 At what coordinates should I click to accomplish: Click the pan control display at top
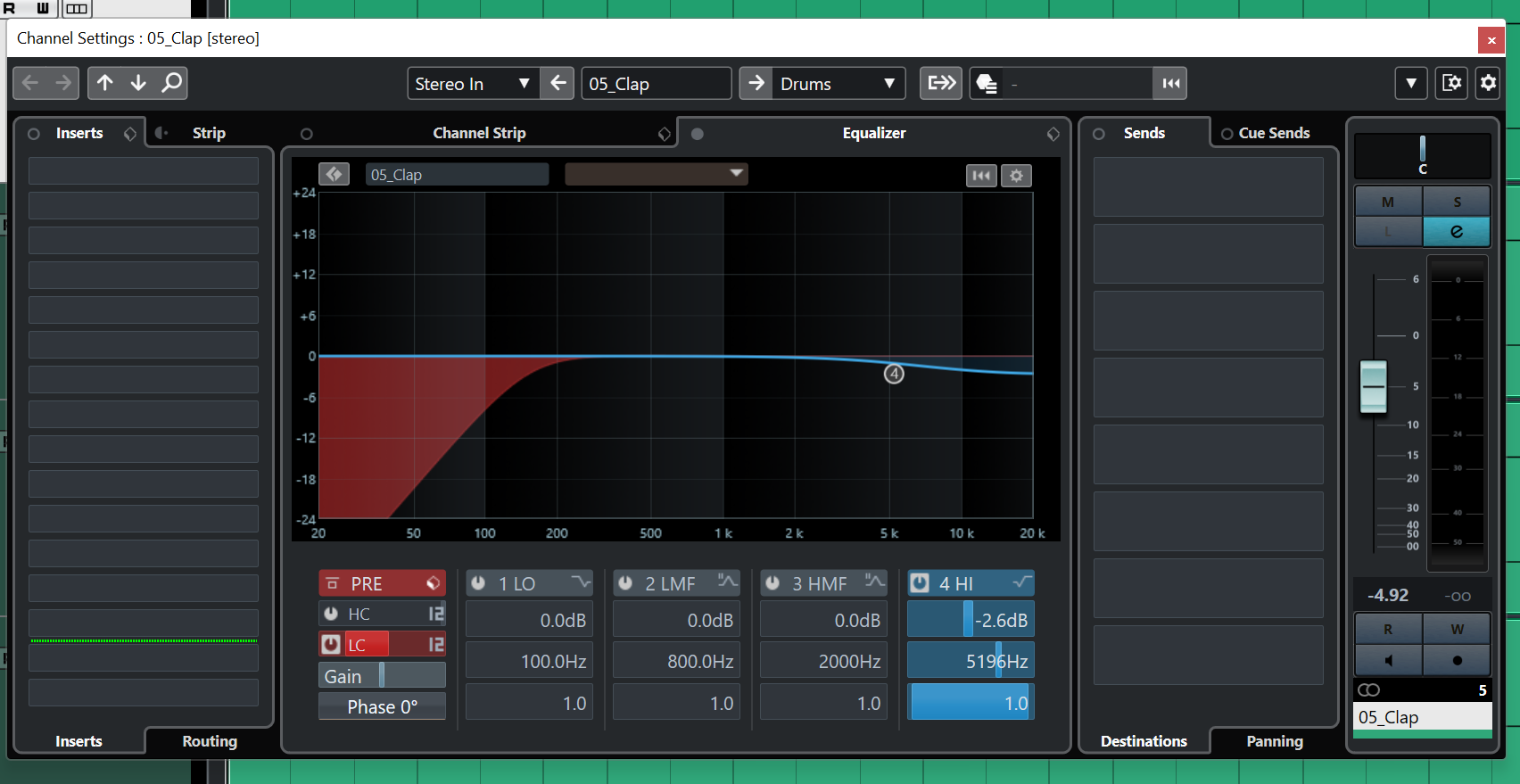pos(1422,155)
